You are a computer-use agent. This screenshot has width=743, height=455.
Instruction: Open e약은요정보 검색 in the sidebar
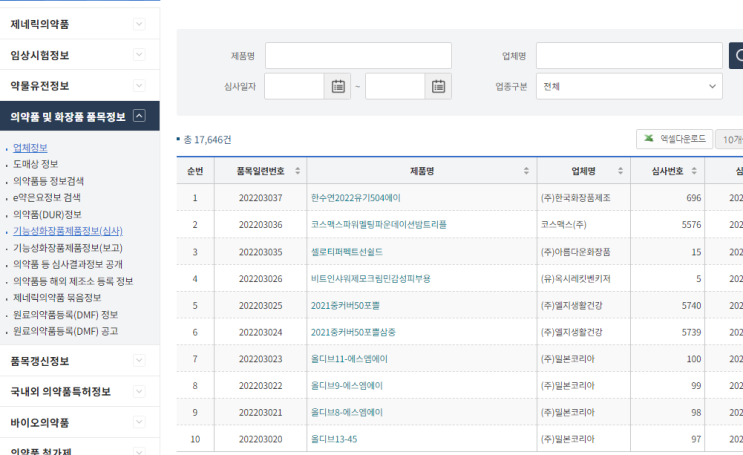tap(46, 198)
